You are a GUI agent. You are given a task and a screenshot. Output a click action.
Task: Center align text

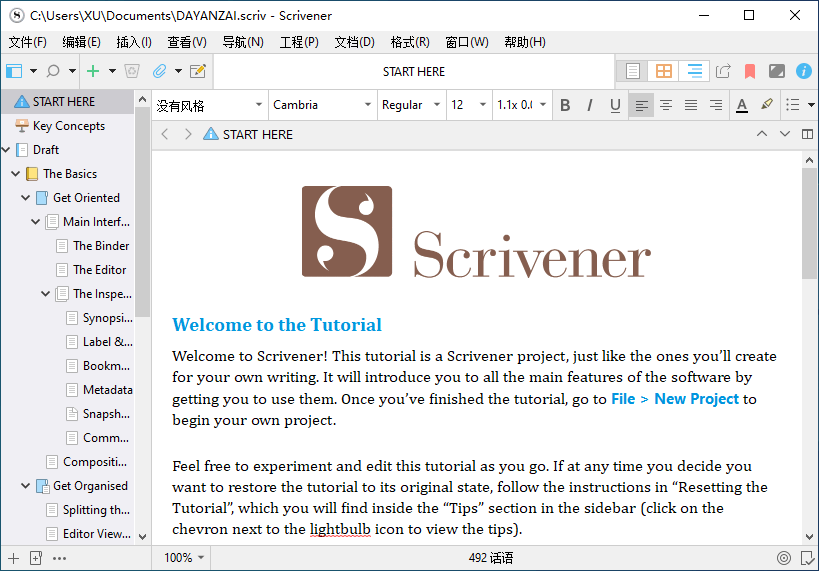tap(666, 106)
